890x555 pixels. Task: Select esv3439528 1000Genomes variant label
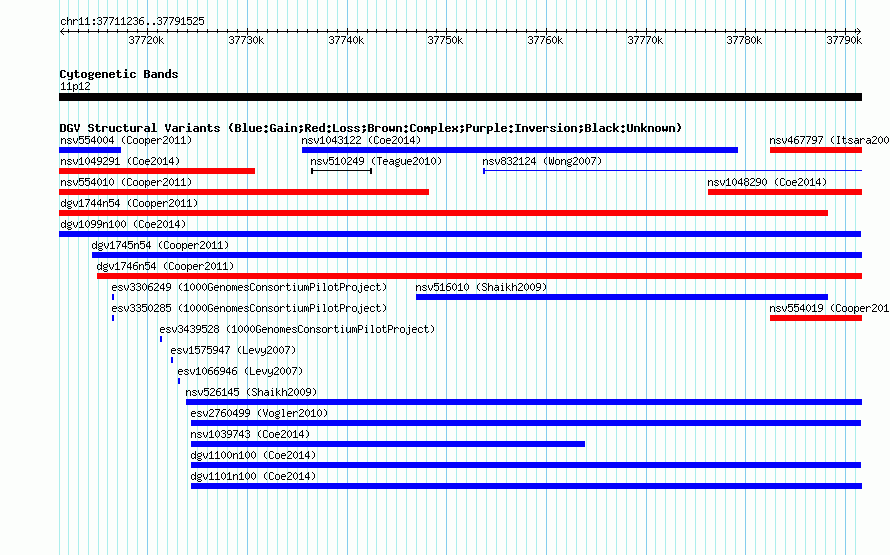coord(297,329)
